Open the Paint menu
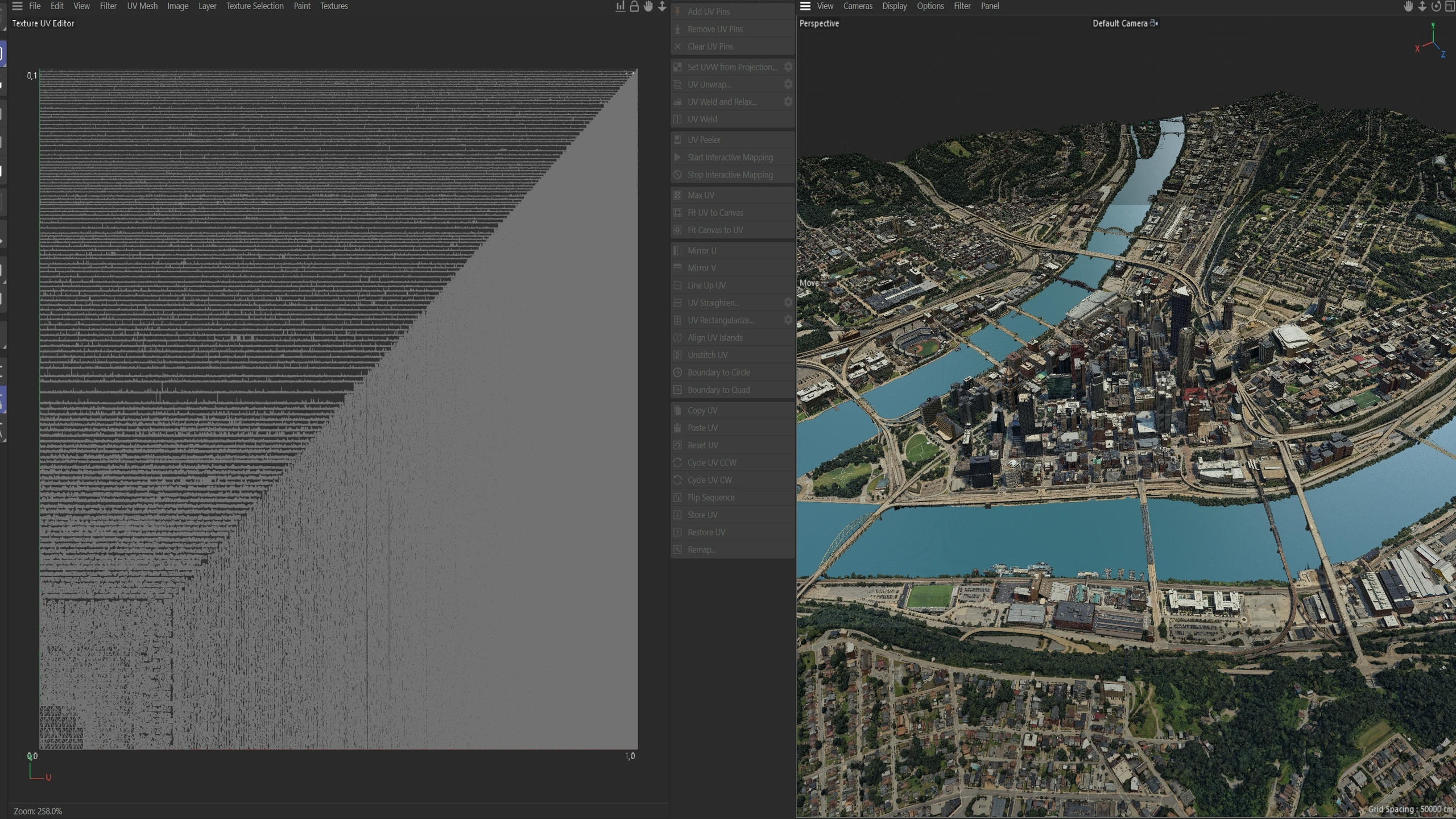Image resolution: width=1456 pixels, height=819 pixels. pyautogui.click(x=302, y=6)
